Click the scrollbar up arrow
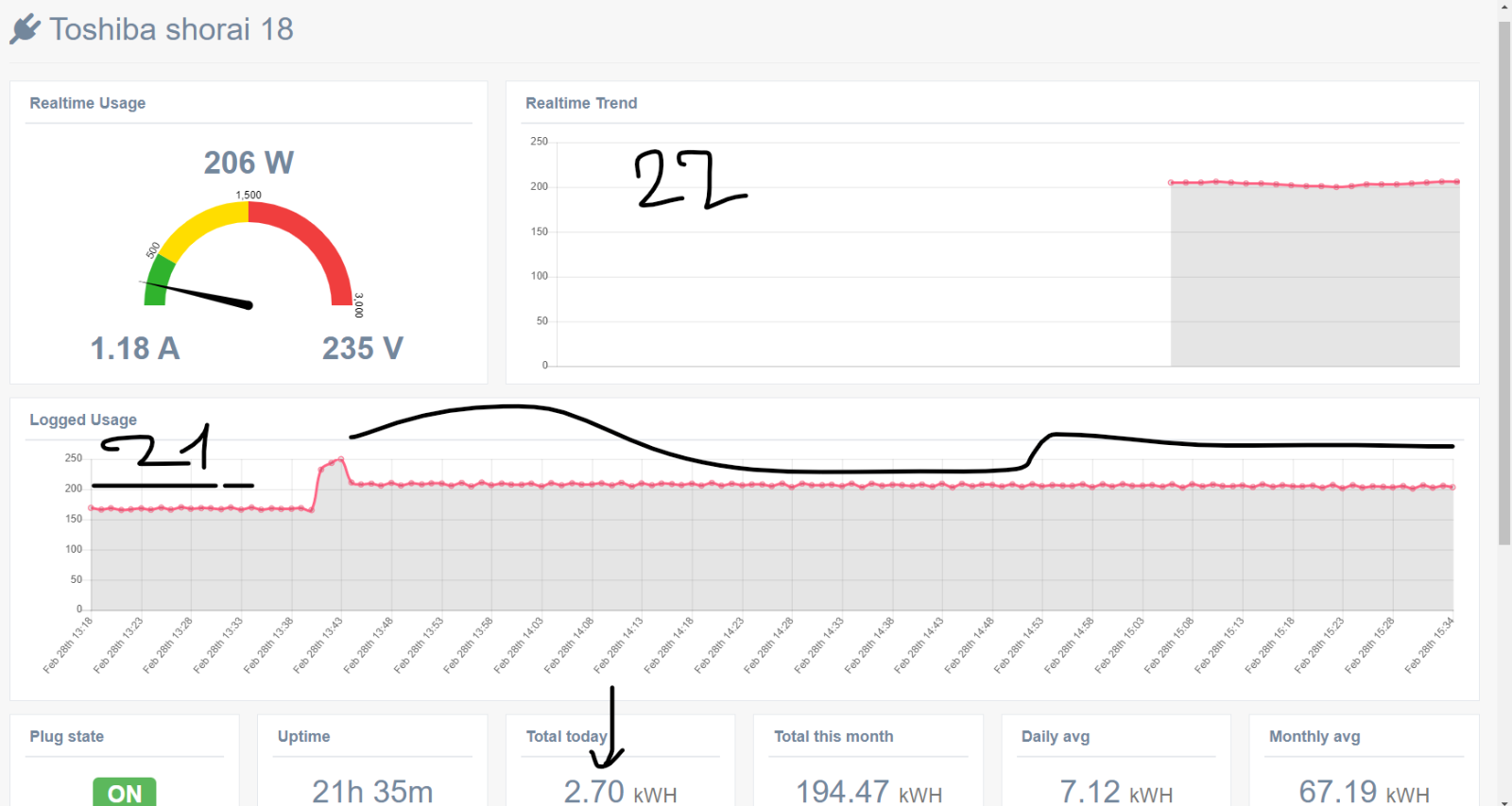 [1504, 8]
